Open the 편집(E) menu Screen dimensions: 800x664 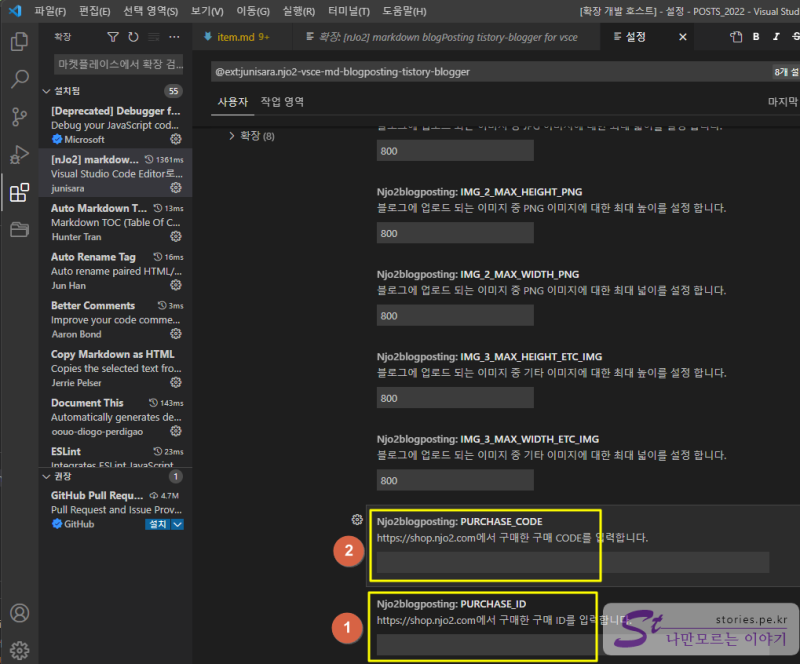pyautogui.click(x=94, y=11)
